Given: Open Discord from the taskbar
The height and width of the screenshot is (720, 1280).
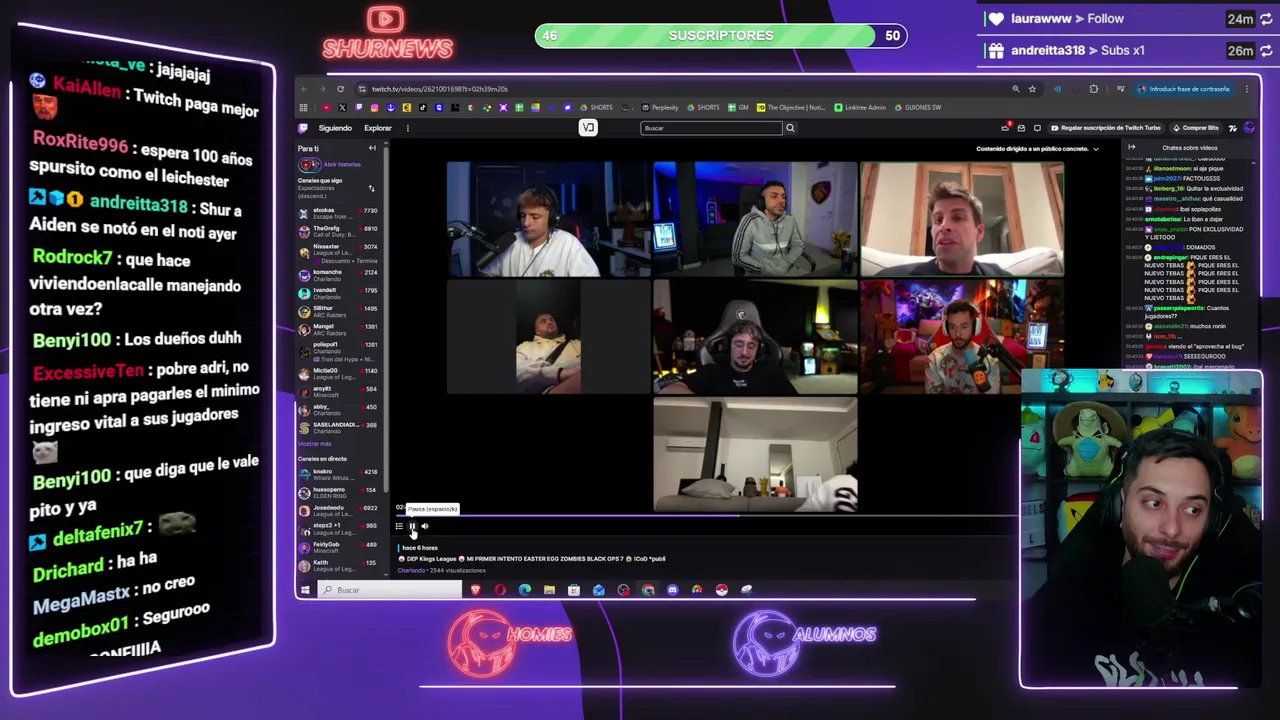Looking at the screenshot, I should pyautogui.click(x=672, y=590).
